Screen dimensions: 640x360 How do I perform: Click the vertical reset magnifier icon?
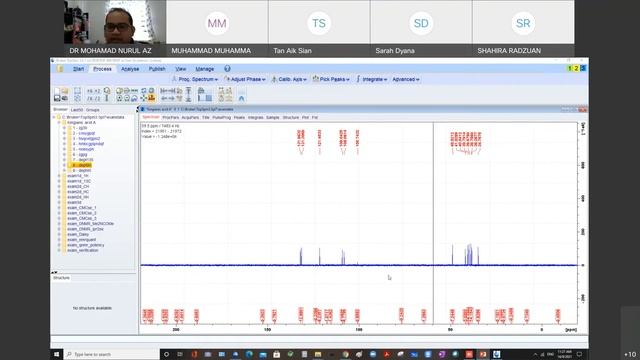tap(107, 91)
